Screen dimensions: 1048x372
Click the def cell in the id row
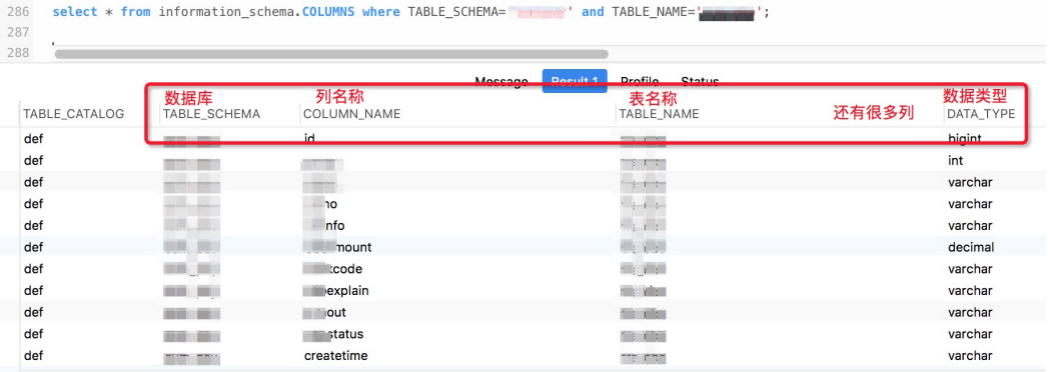click(x=33, y=139)
